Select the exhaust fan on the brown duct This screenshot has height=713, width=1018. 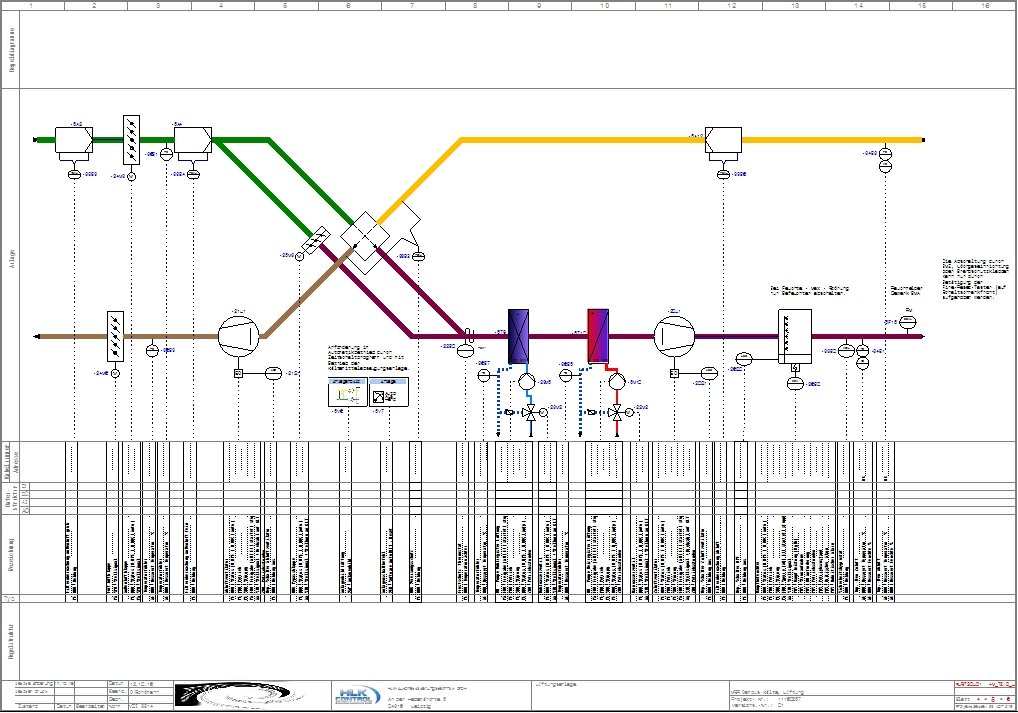238,336
